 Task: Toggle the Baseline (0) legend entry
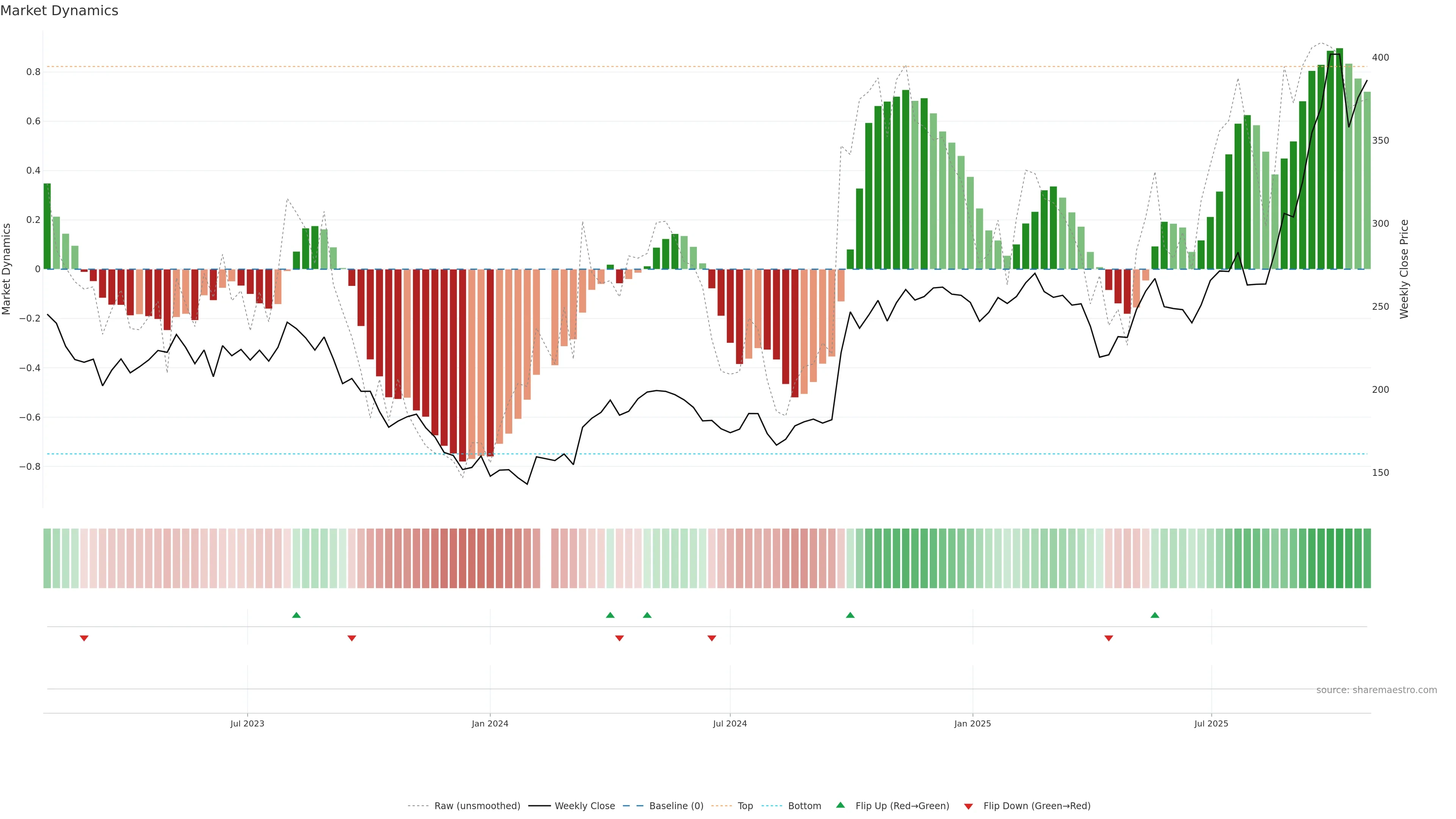676,806
